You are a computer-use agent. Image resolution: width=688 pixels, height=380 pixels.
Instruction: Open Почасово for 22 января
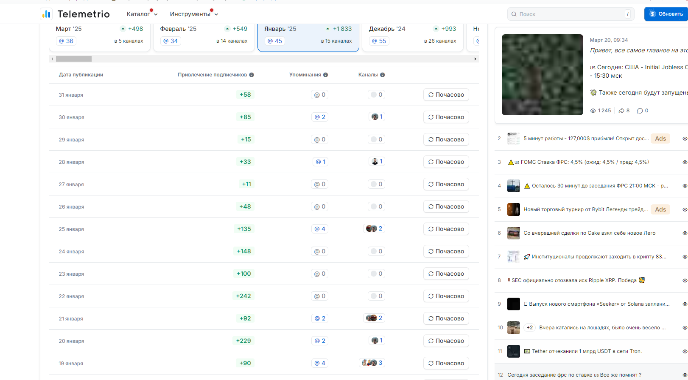click(446, 296)
